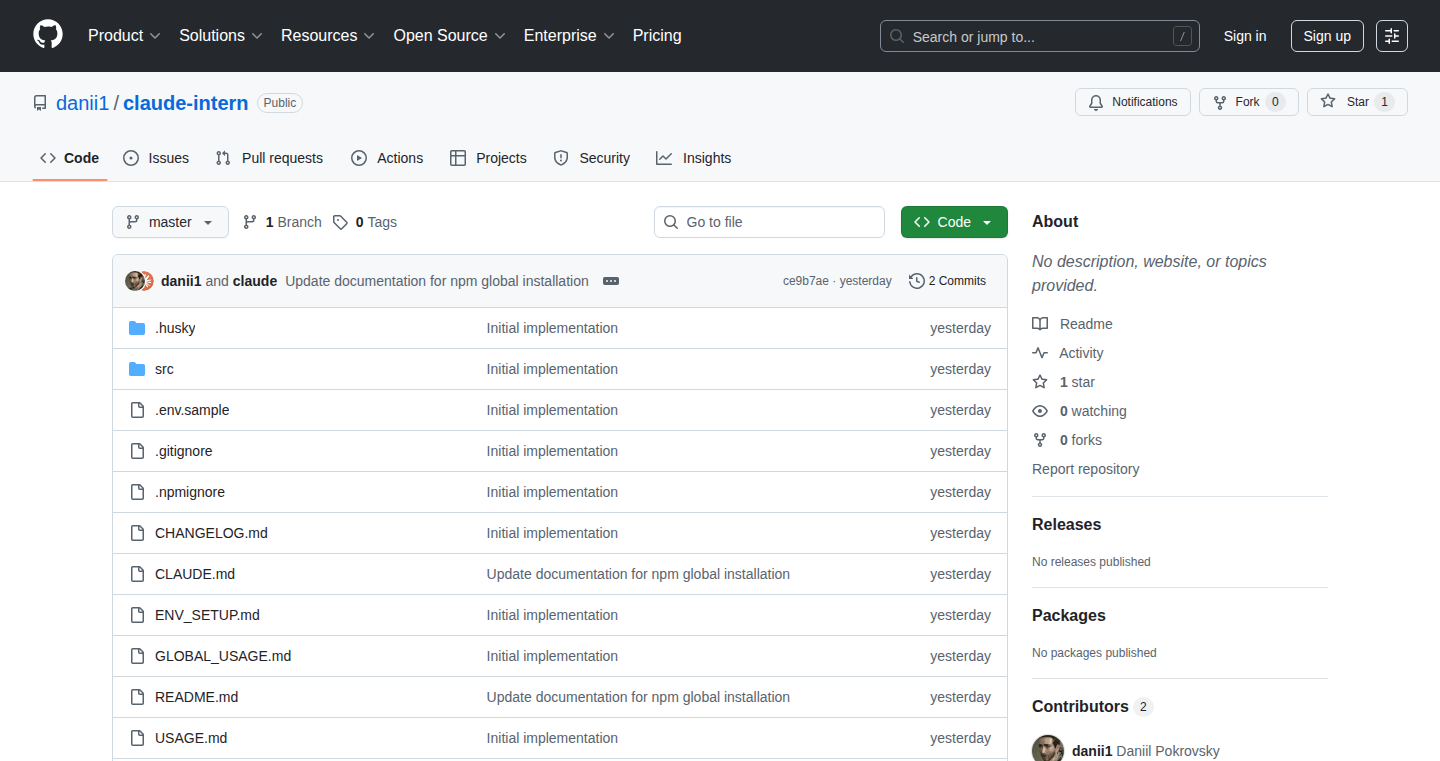Image resolution: width=1440 pixels, height=761 pixels.
Task: Click file icon beside CHANGELOG.md
Action: click(137, 533)
